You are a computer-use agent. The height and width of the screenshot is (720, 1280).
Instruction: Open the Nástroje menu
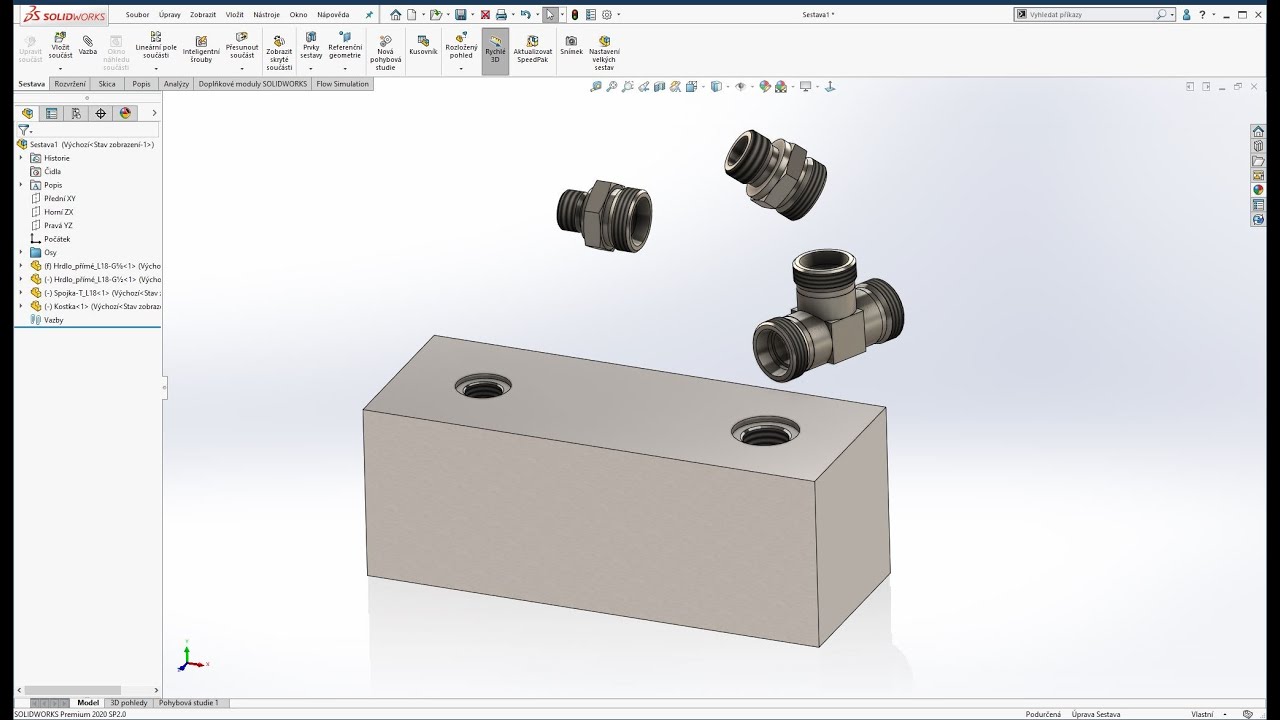pos(266,15)
